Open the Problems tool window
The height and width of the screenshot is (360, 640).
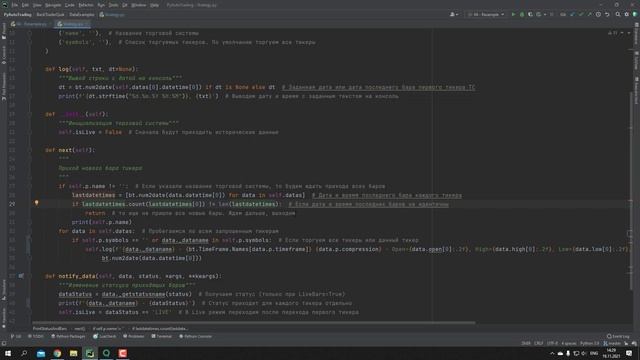coord(133,336)
